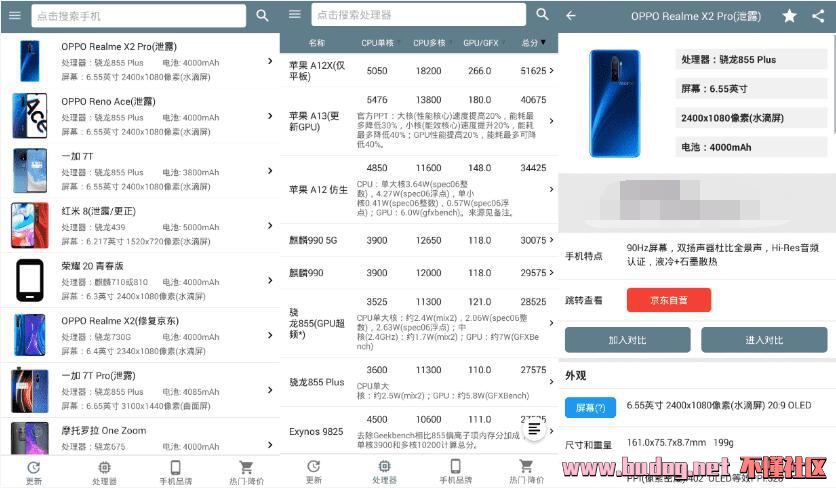
Task: Tap search magnifier beside processor search field
Action: pos(542,14)
